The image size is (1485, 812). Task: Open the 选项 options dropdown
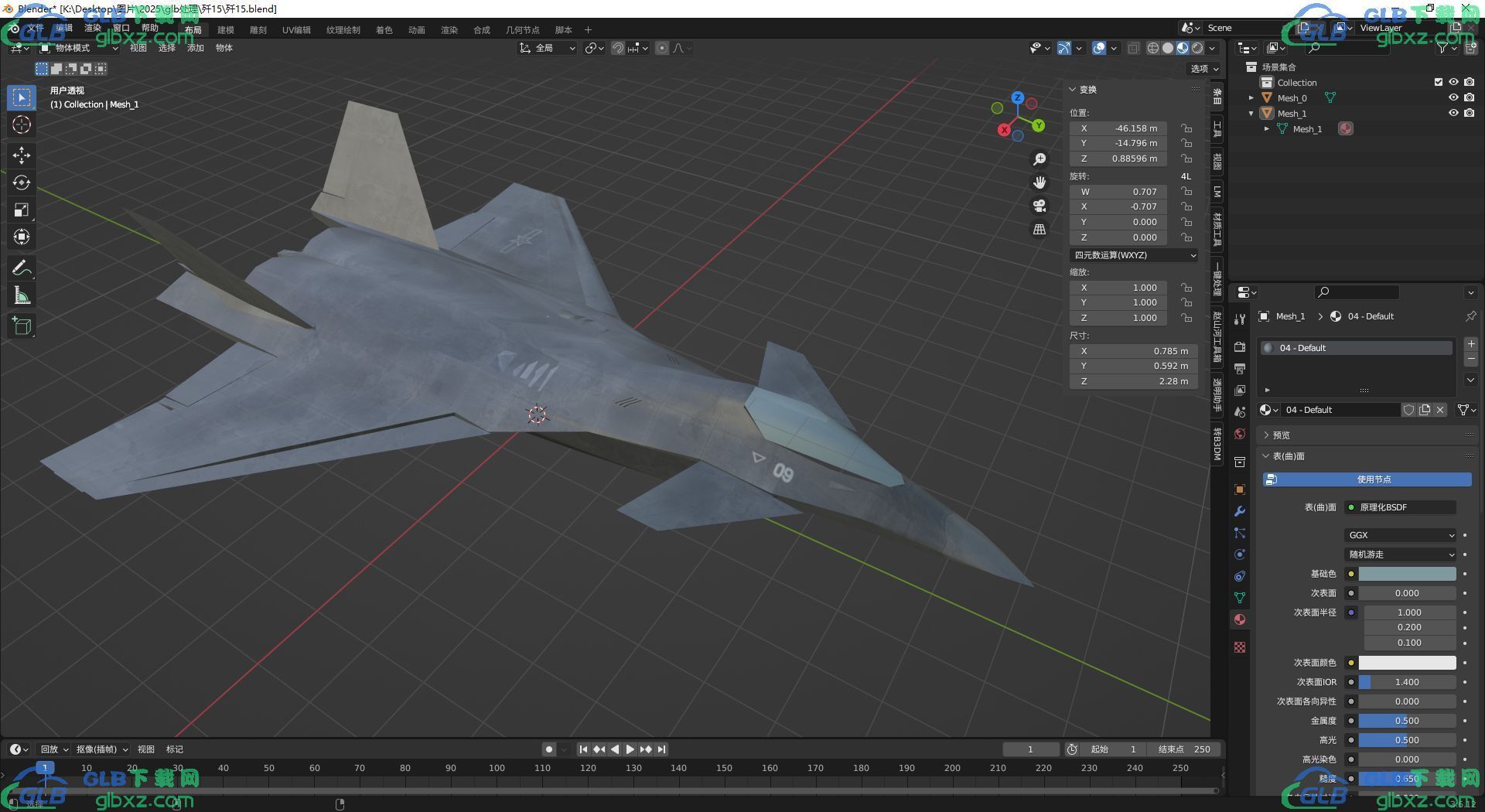[x=1203, y=69]
